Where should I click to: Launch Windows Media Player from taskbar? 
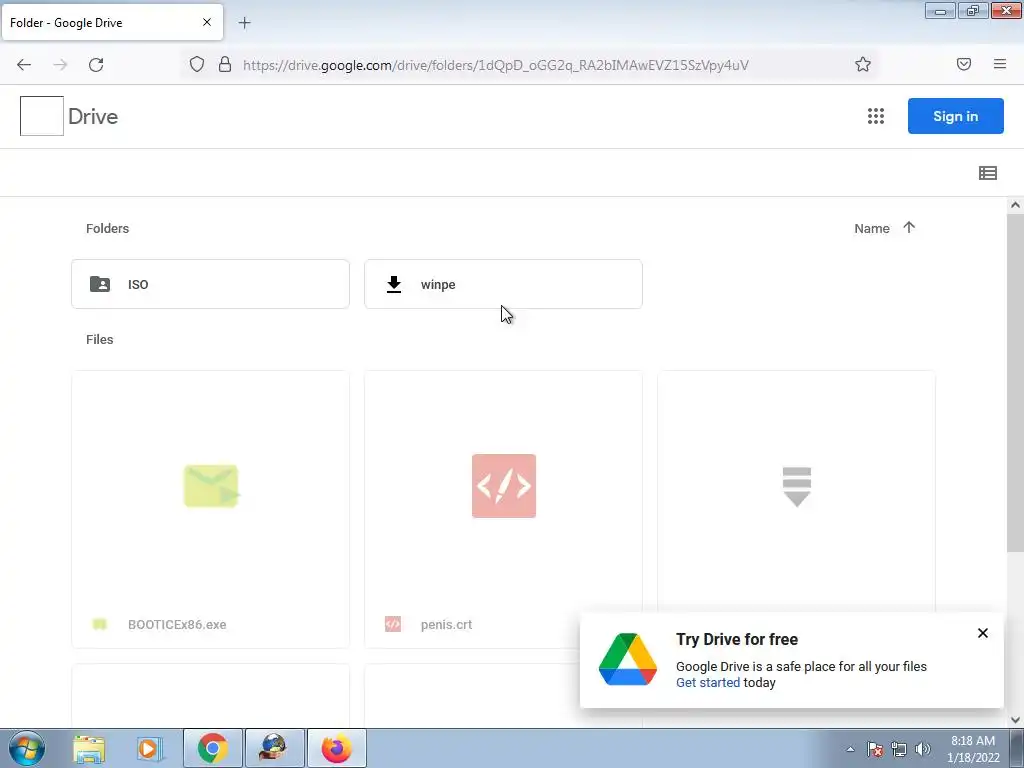click(150, 748)
